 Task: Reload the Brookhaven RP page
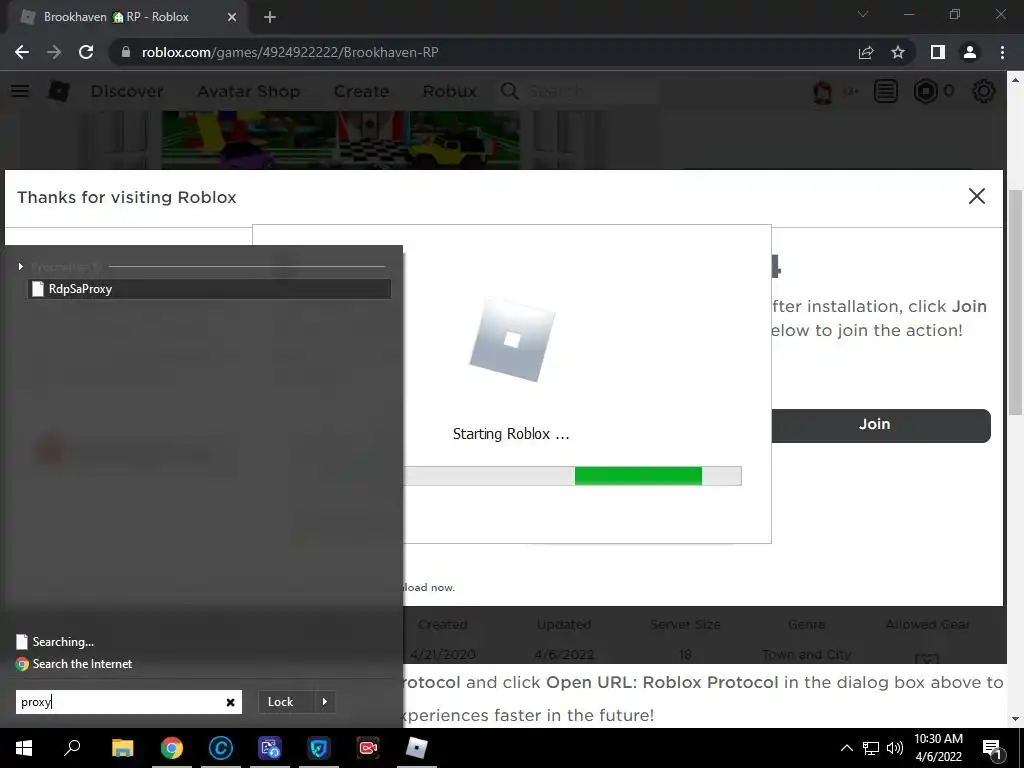tap(86, 52)
